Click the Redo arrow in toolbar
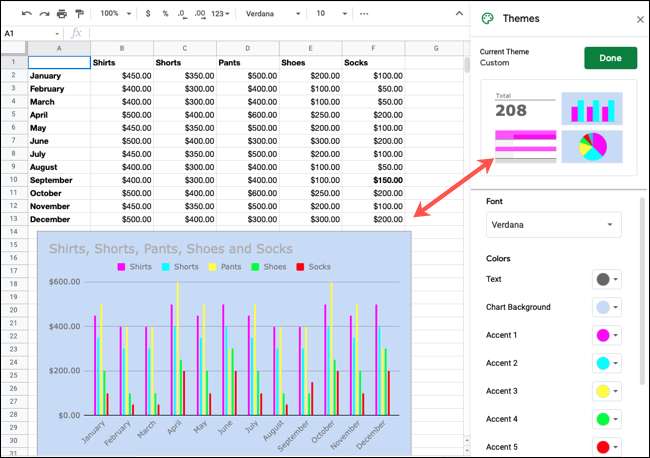The height and width of the screenshot is (458, 650). tap(44, 14)
